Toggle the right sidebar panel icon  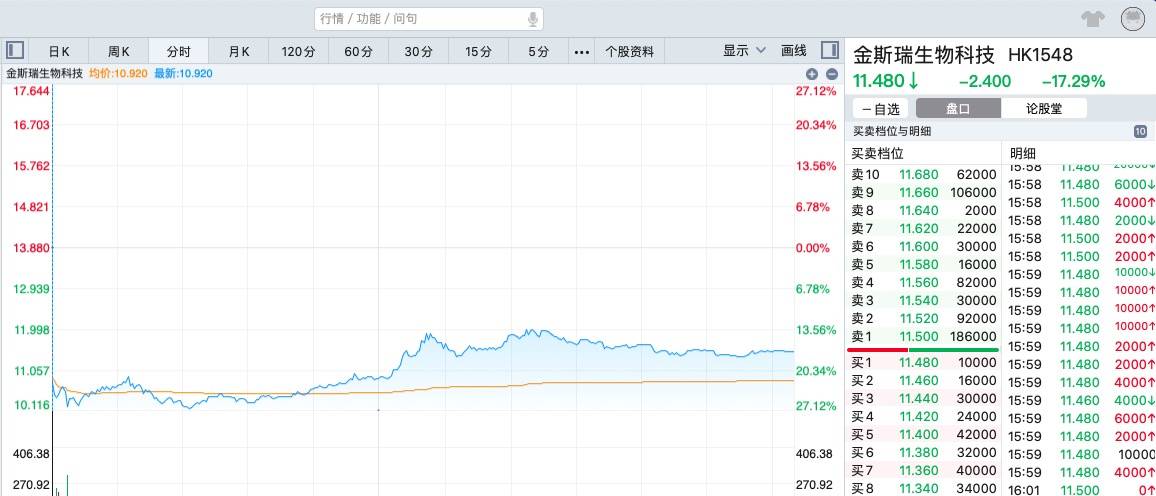pos(829,50)
